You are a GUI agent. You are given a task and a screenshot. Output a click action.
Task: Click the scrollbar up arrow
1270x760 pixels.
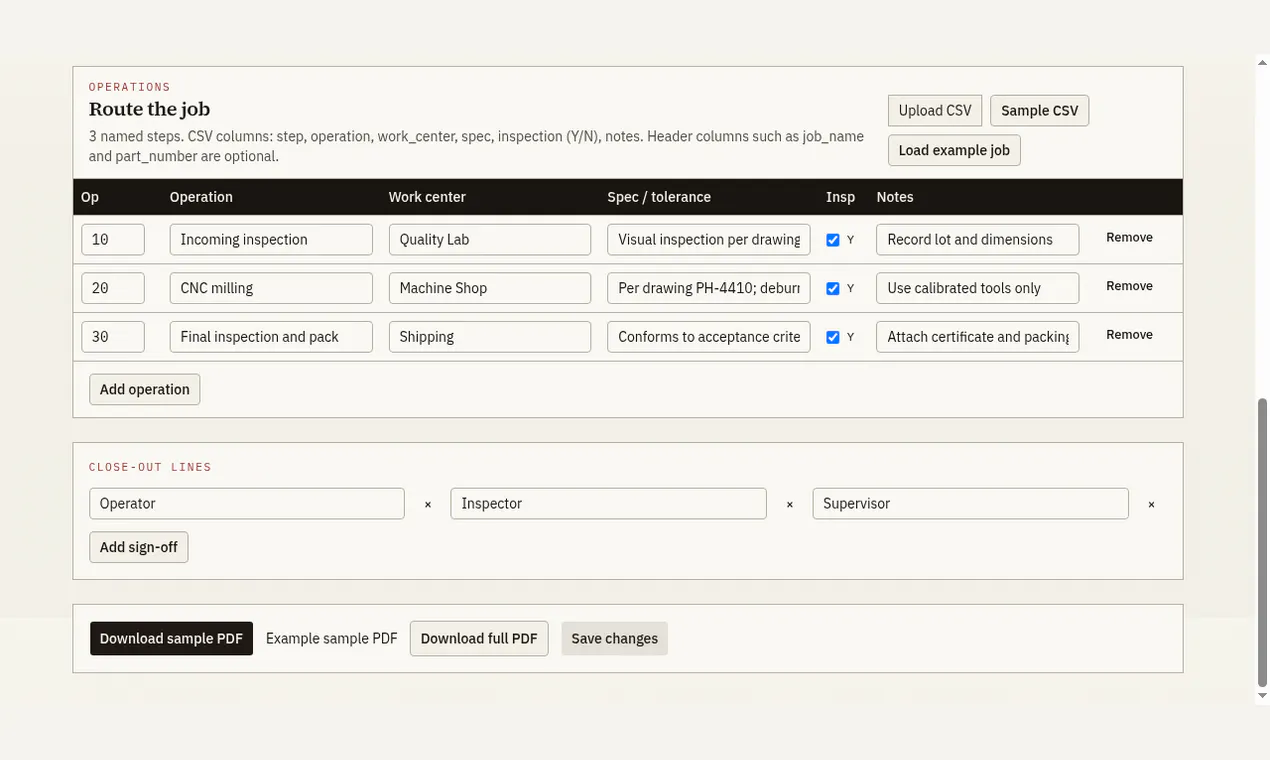click(x=1262, y=62)
